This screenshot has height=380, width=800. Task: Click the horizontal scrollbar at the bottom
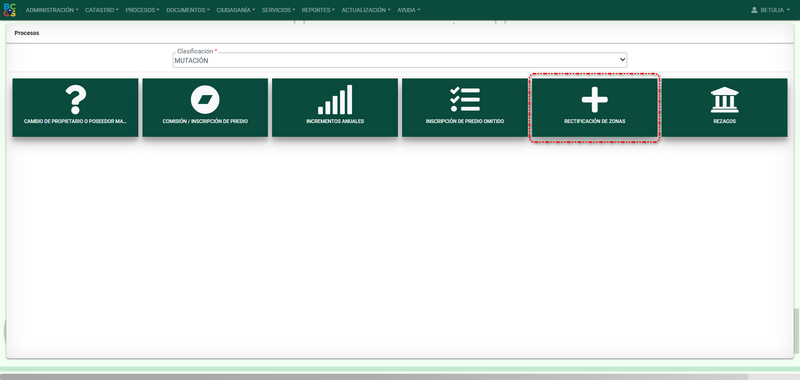click(374, 376)
